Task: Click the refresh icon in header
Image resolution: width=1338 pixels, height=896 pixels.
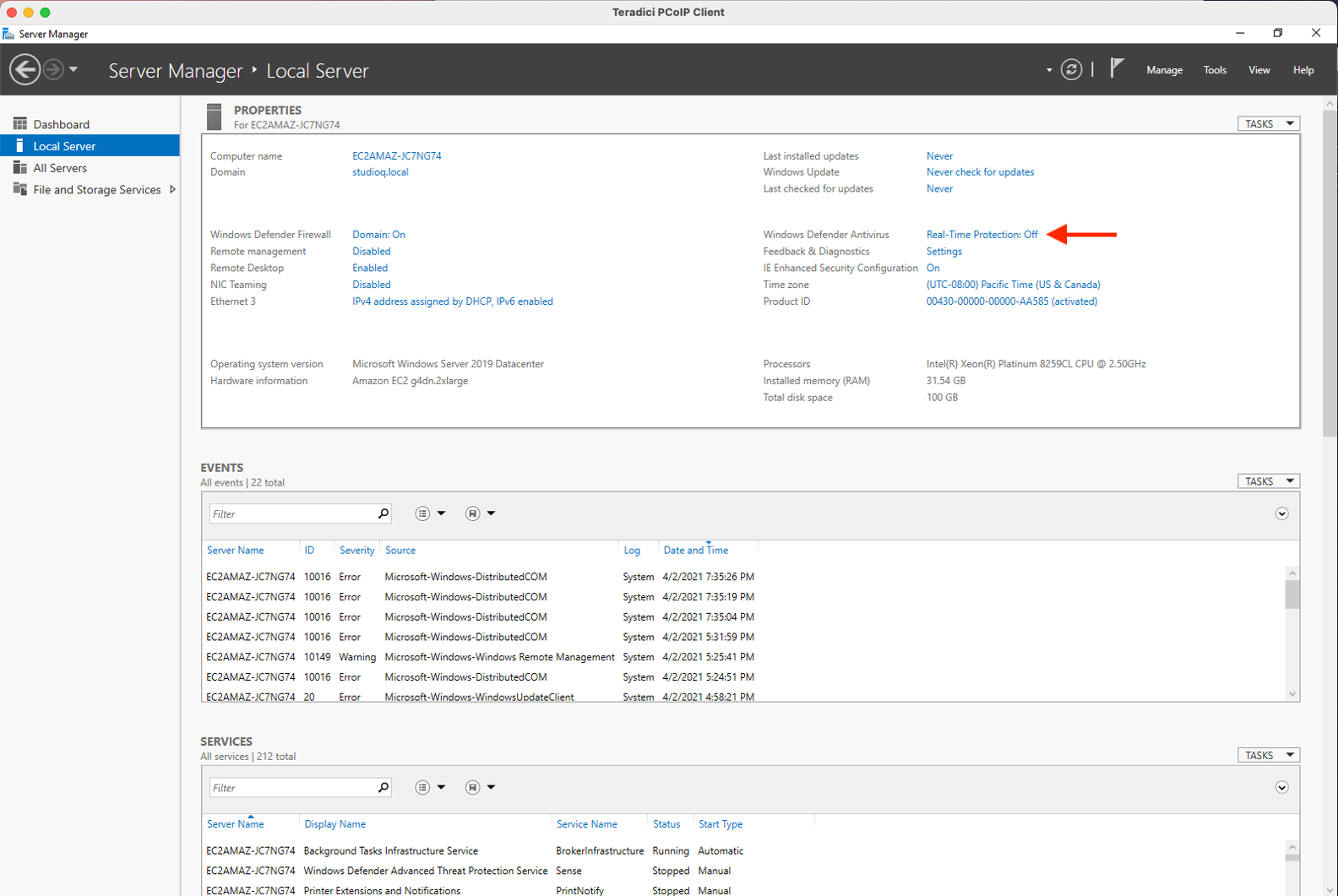Action: coord(1071,69)
